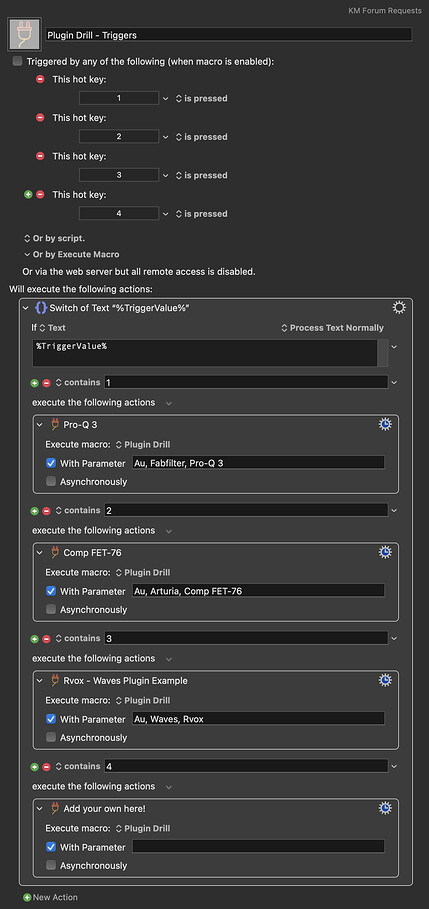Uncheck With Parameter in 'Add your own here!'

[51, 847]
